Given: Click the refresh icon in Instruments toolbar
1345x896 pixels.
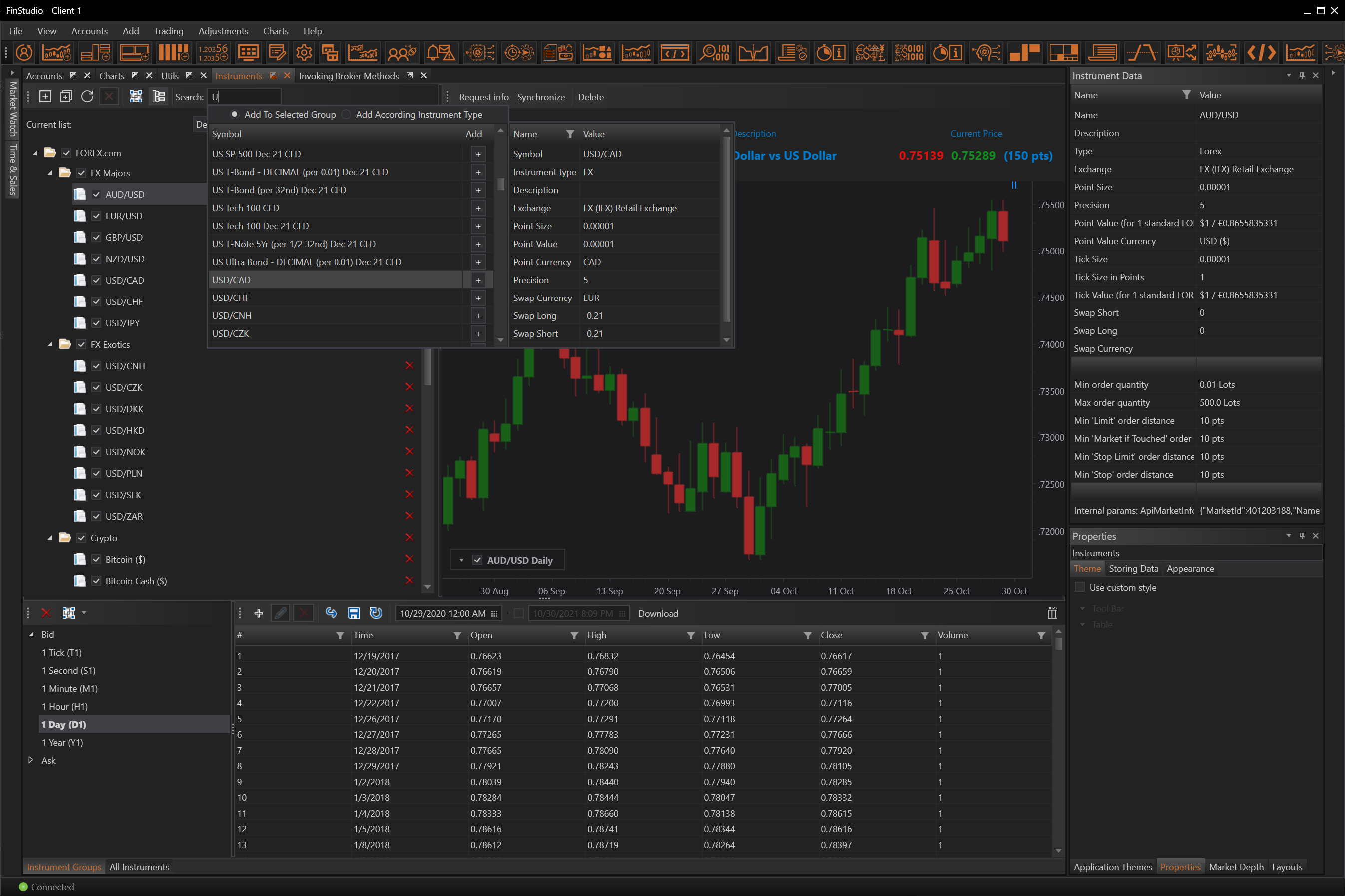Looking at the screenshot, I should (x=87, y=96).
